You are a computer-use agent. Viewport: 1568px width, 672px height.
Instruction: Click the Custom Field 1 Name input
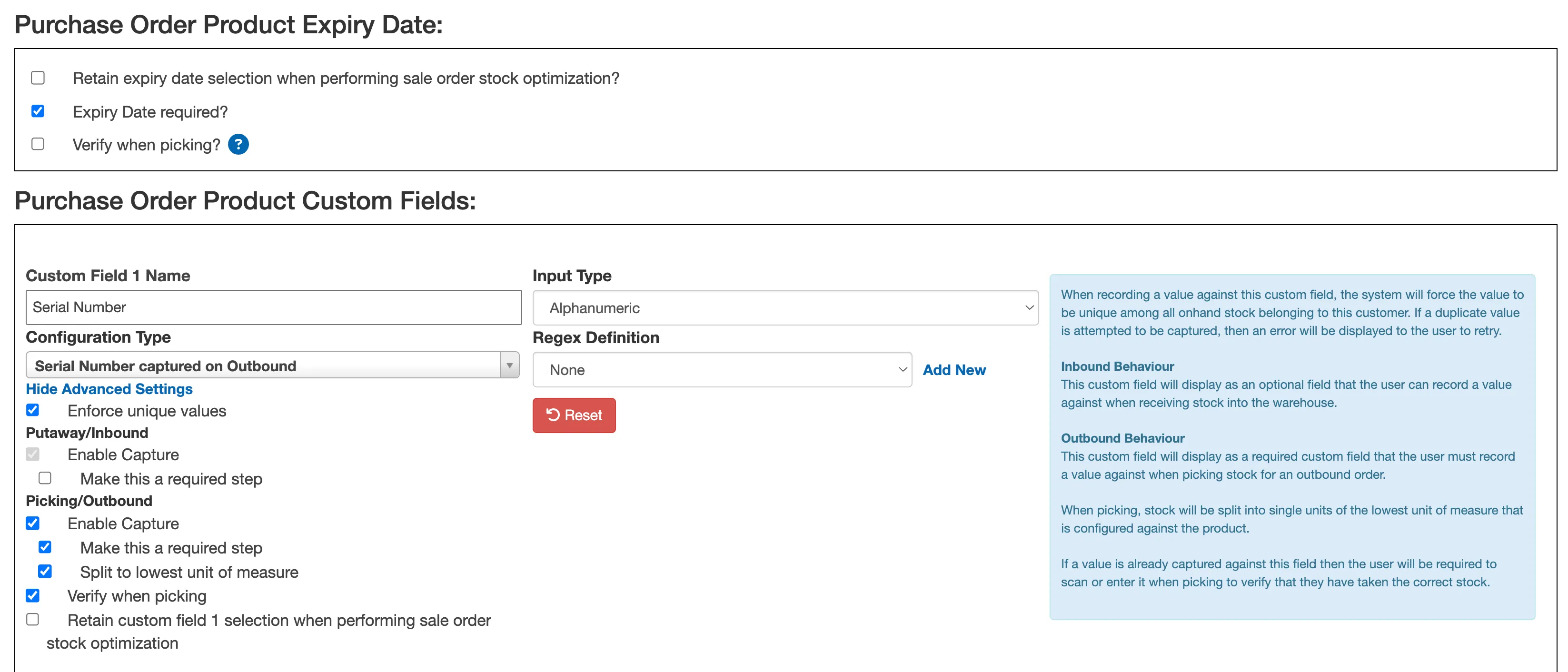click(x=273, y=307)
